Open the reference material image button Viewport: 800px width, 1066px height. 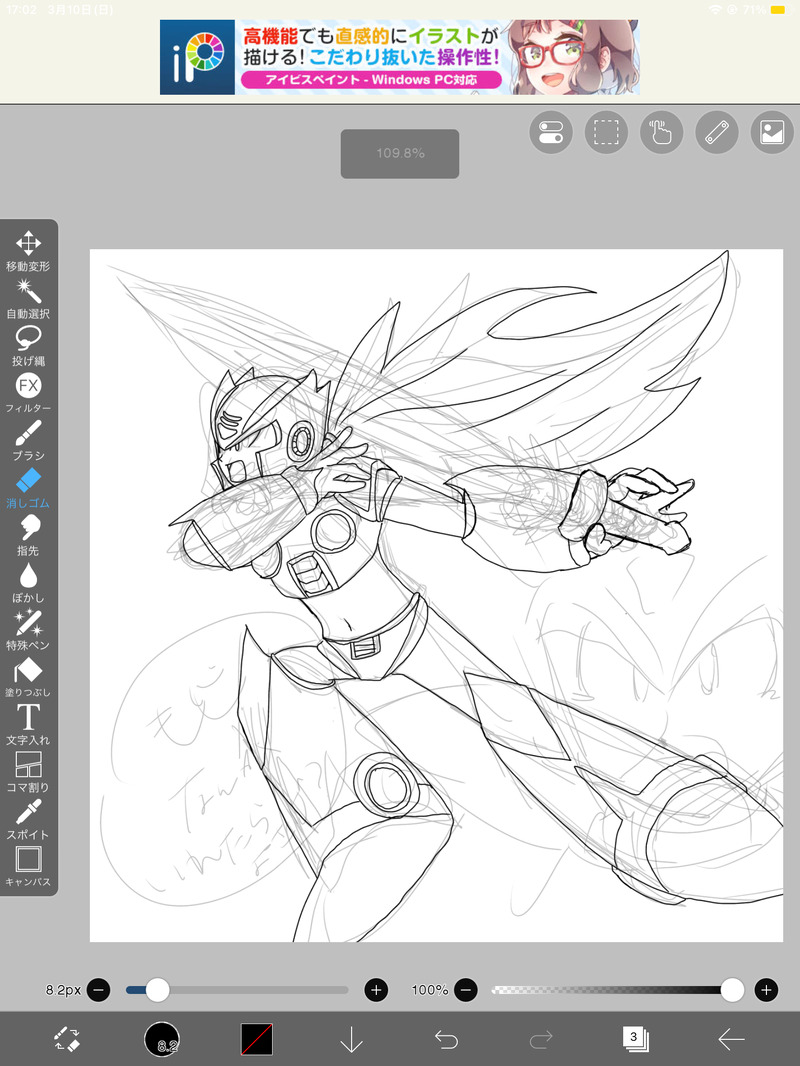(x=772, y=132)
